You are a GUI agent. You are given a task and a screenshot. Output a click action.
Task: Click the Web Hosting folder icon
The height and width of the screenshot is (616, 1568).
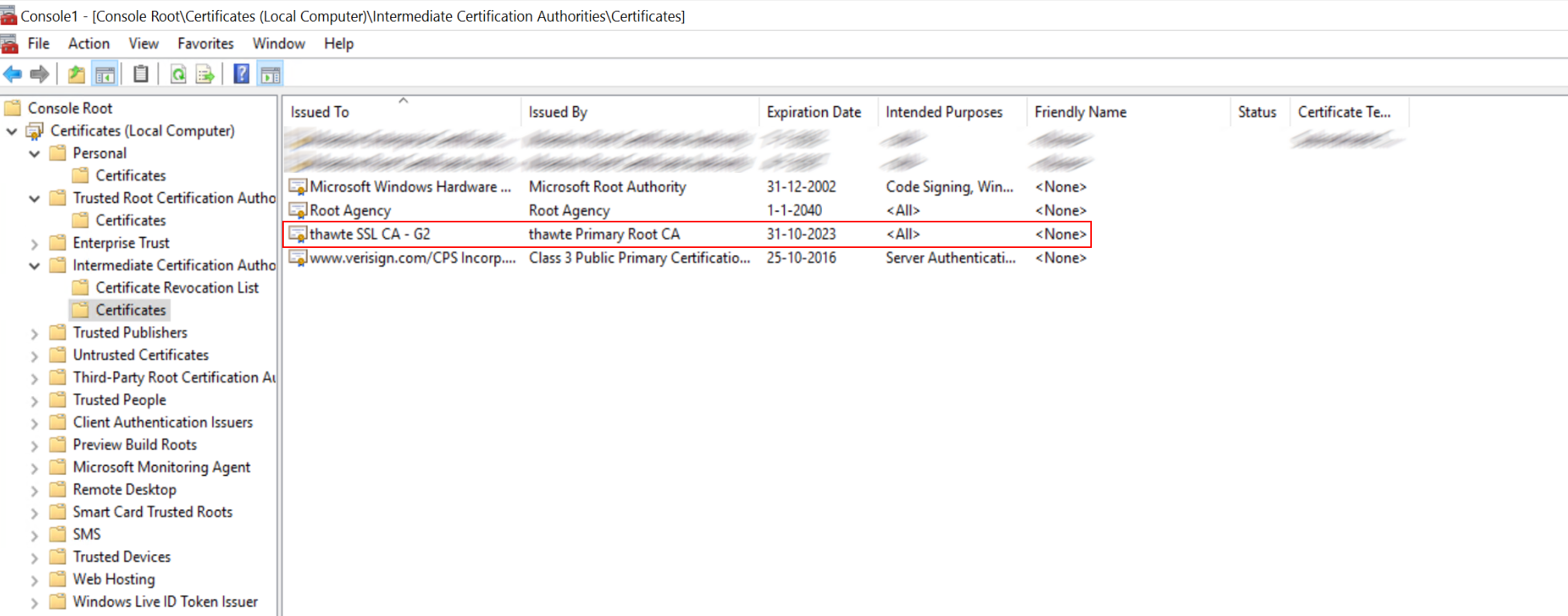click(x=57, y=579)
